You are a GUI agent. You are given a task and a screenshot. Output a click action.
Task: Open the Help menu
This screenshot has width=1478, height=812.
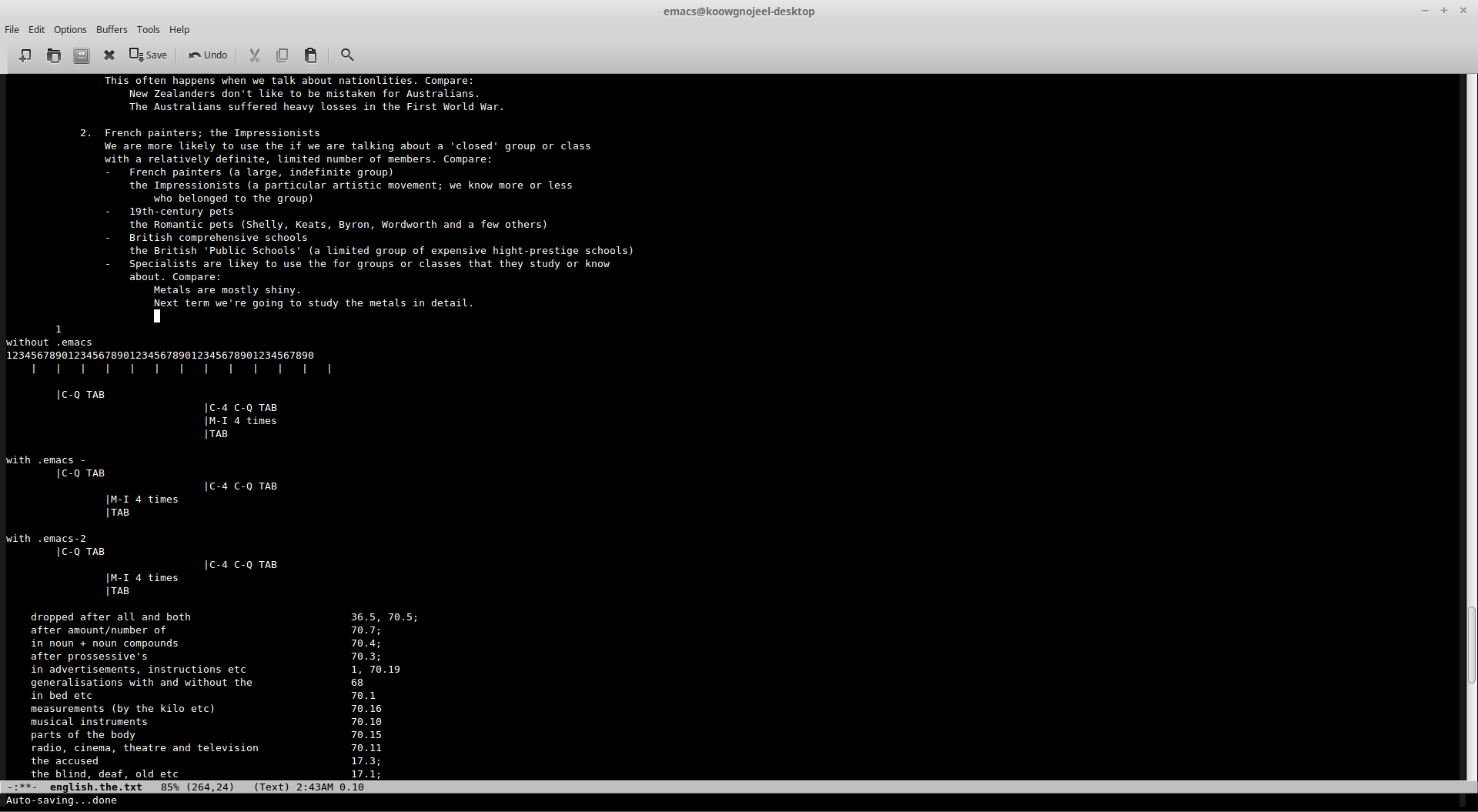pyautogui.click(x=179, y=29)
